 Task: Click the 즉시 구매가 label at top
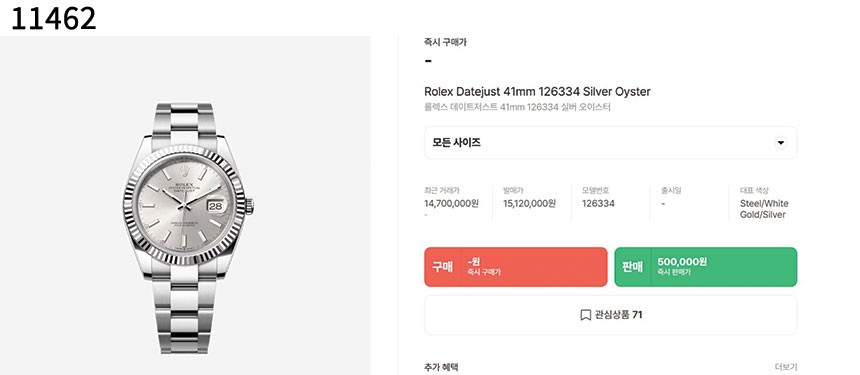pos(445,42)
